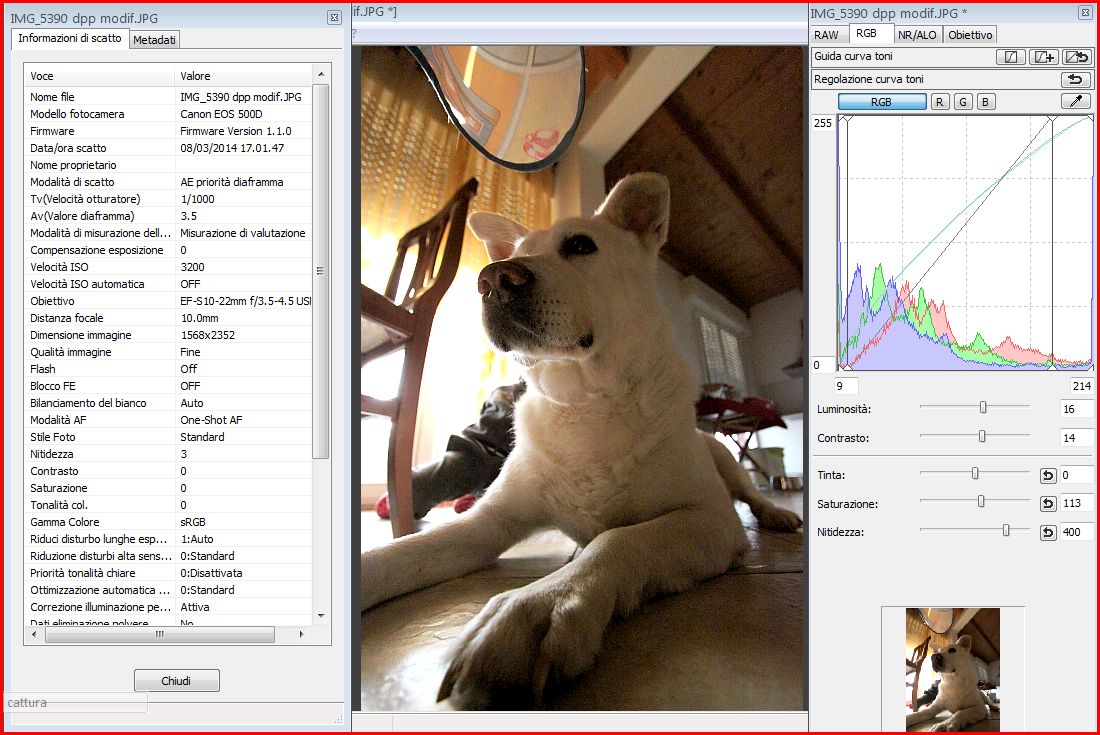
Task: Click the tone curve icon with plus sign
Action: coord(1043,57)
